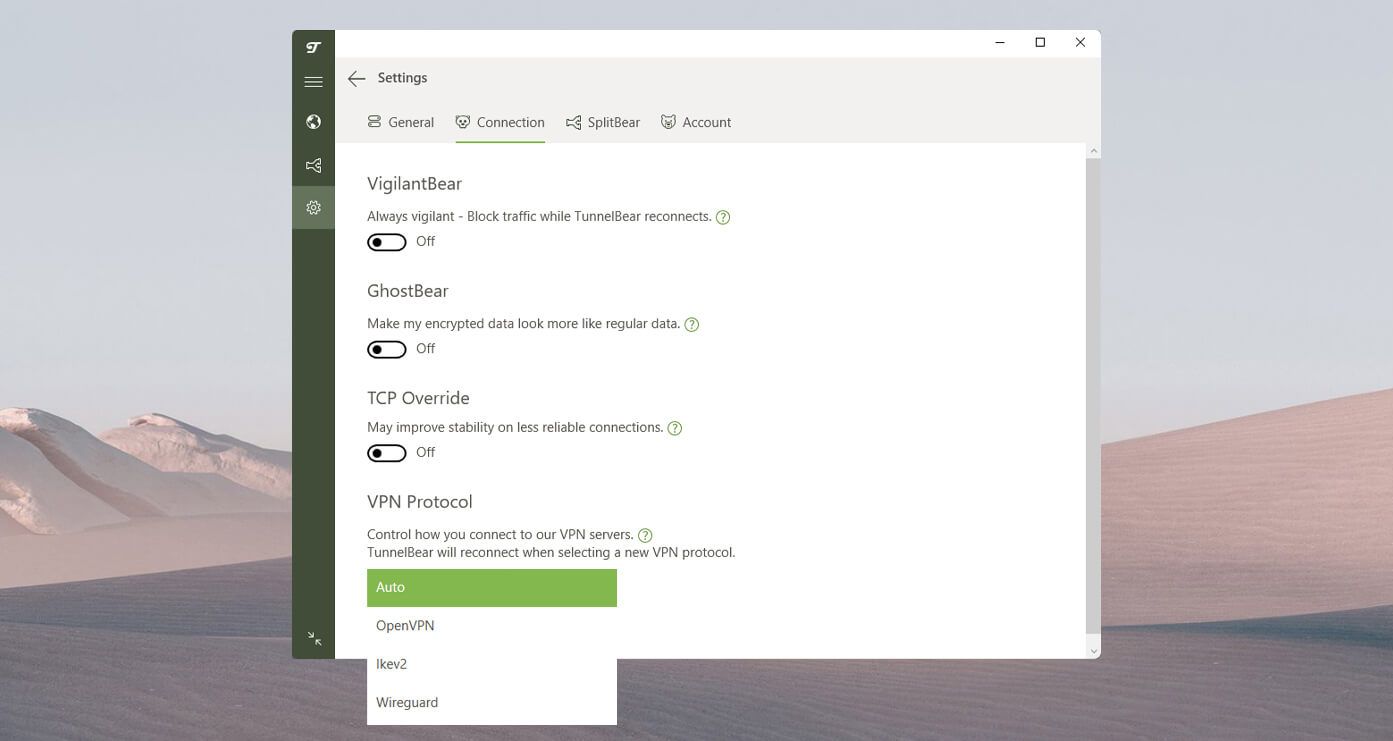Screen dimensions: 1393x741
Task: Choose Wireguard protocol option
Action: point(492,703)
